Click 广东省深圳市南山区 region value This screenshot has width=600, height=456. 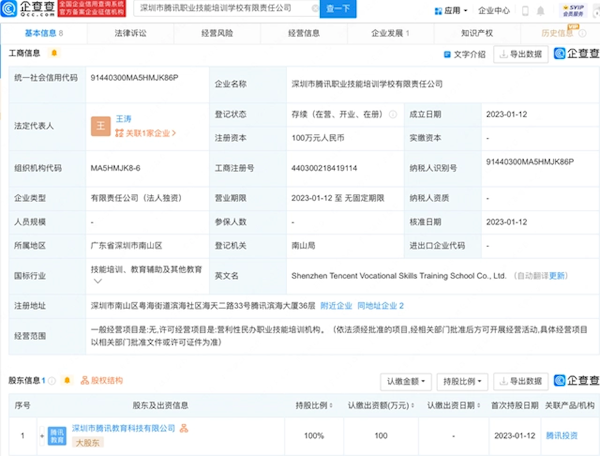[126, 246]
